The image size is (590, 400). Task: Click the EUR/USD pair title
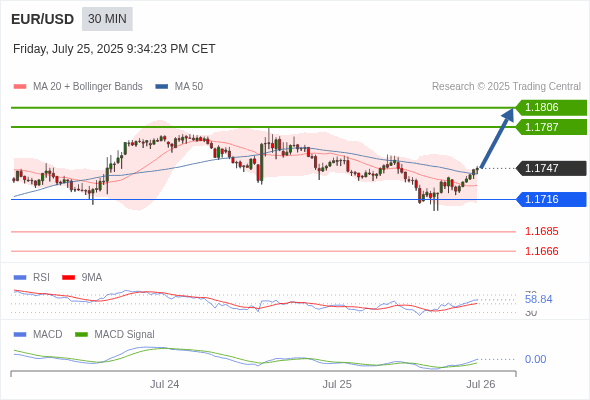[43, 19]
